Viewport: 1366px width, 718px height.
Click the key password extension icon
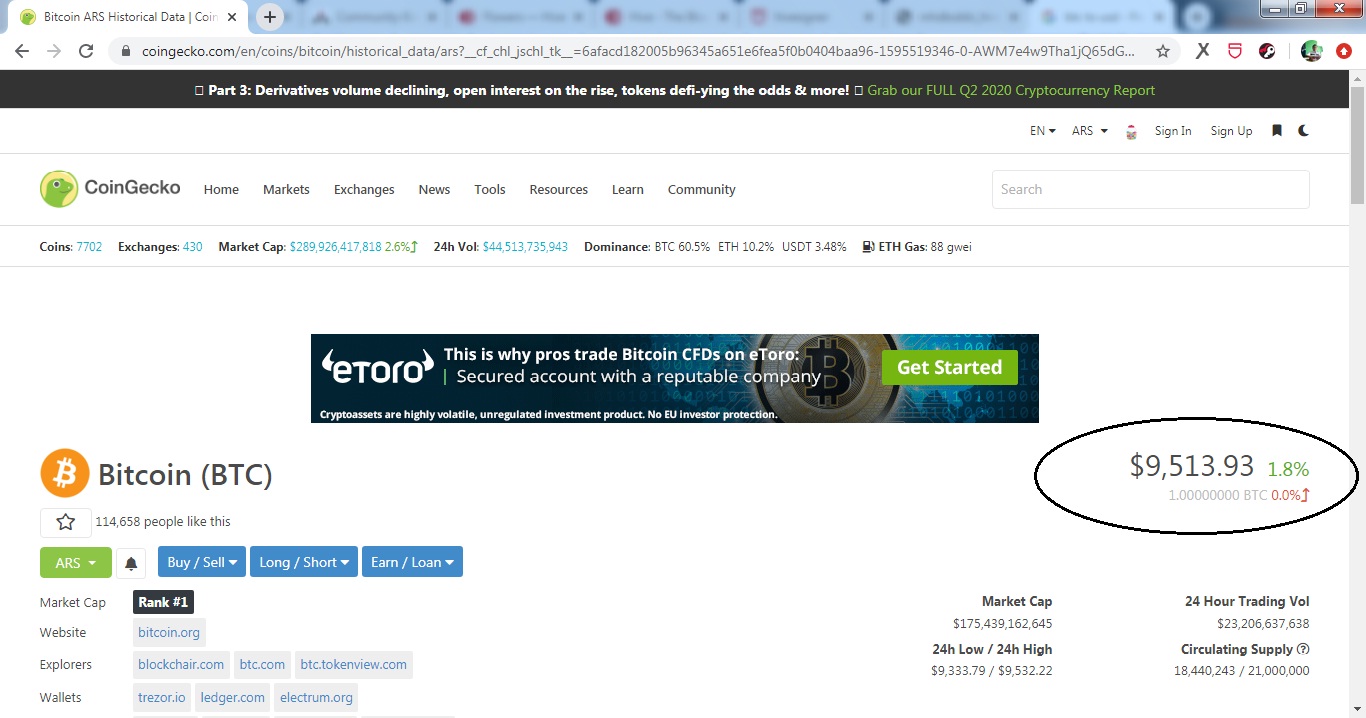click(1267, 51)
